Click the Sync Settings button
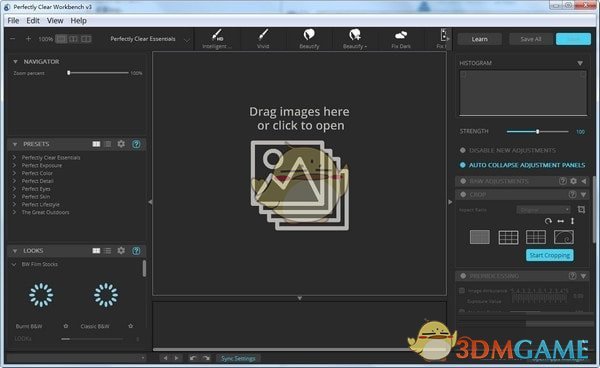 click(x=238, y=358)
